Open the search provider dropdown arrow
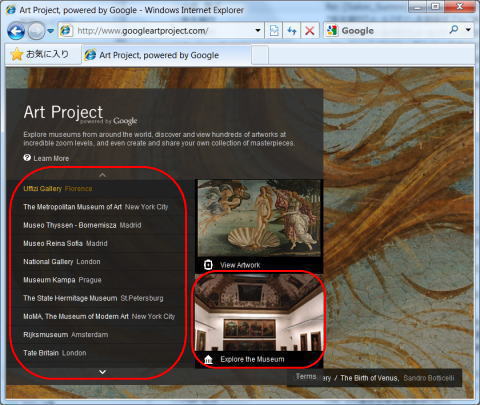 point(468,30)
